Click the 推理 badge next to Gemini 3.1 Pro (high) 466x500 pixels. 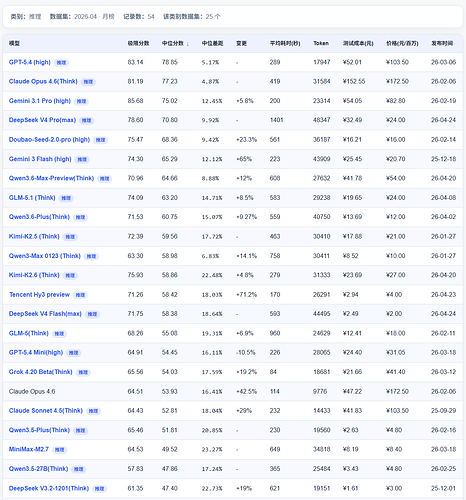point(81,101)
